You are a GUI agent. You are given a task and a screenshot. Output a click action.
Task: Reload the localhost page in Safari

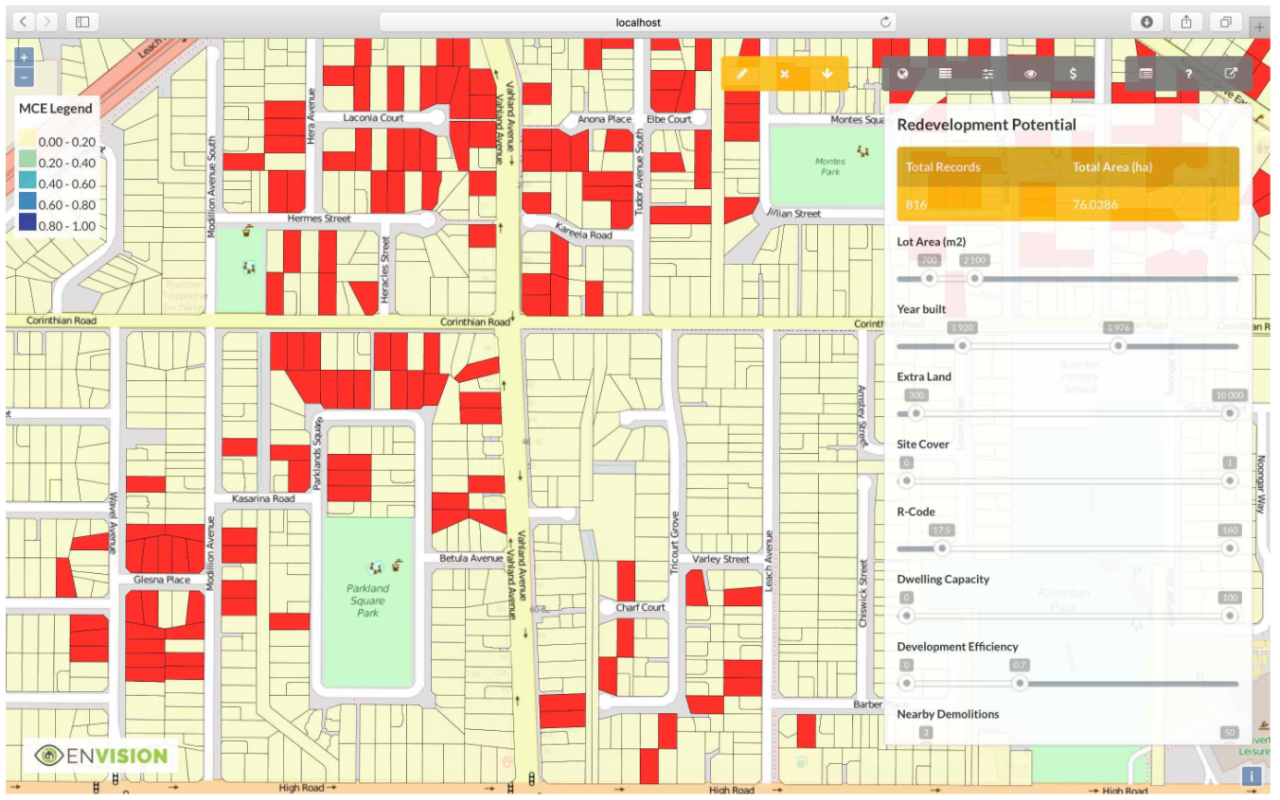pos(886,21)
